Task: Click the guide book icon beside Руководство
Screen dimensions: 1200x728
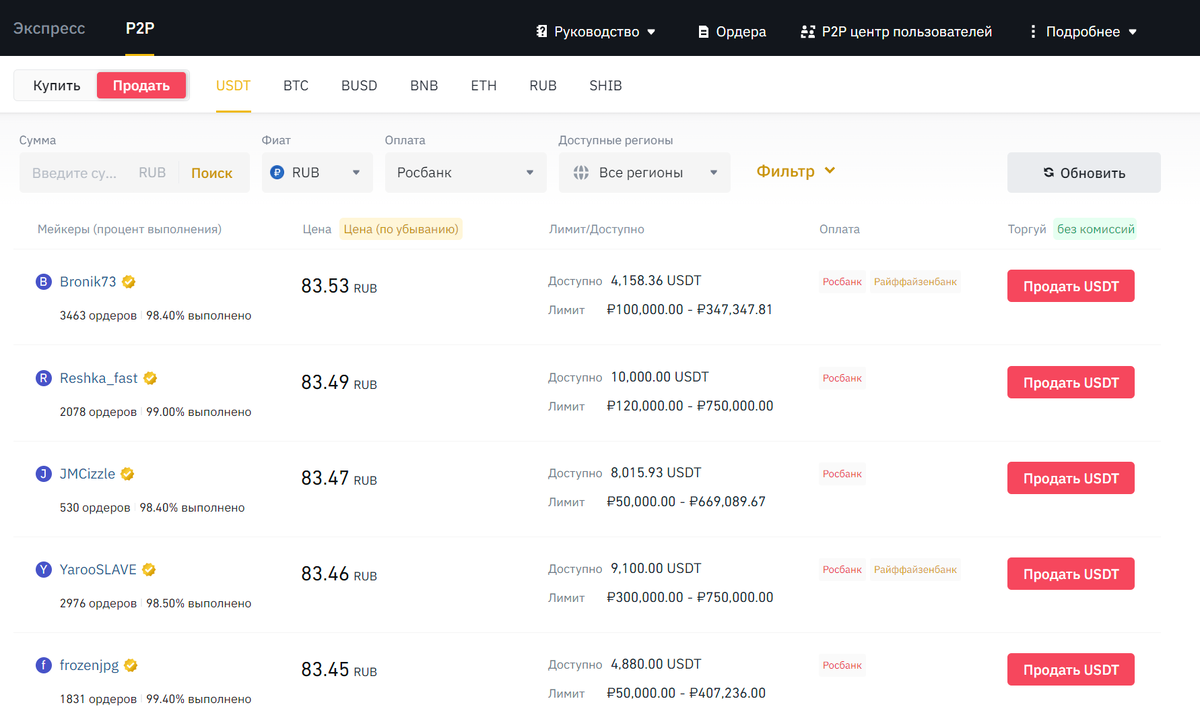Action: click(x=541, y=32)
